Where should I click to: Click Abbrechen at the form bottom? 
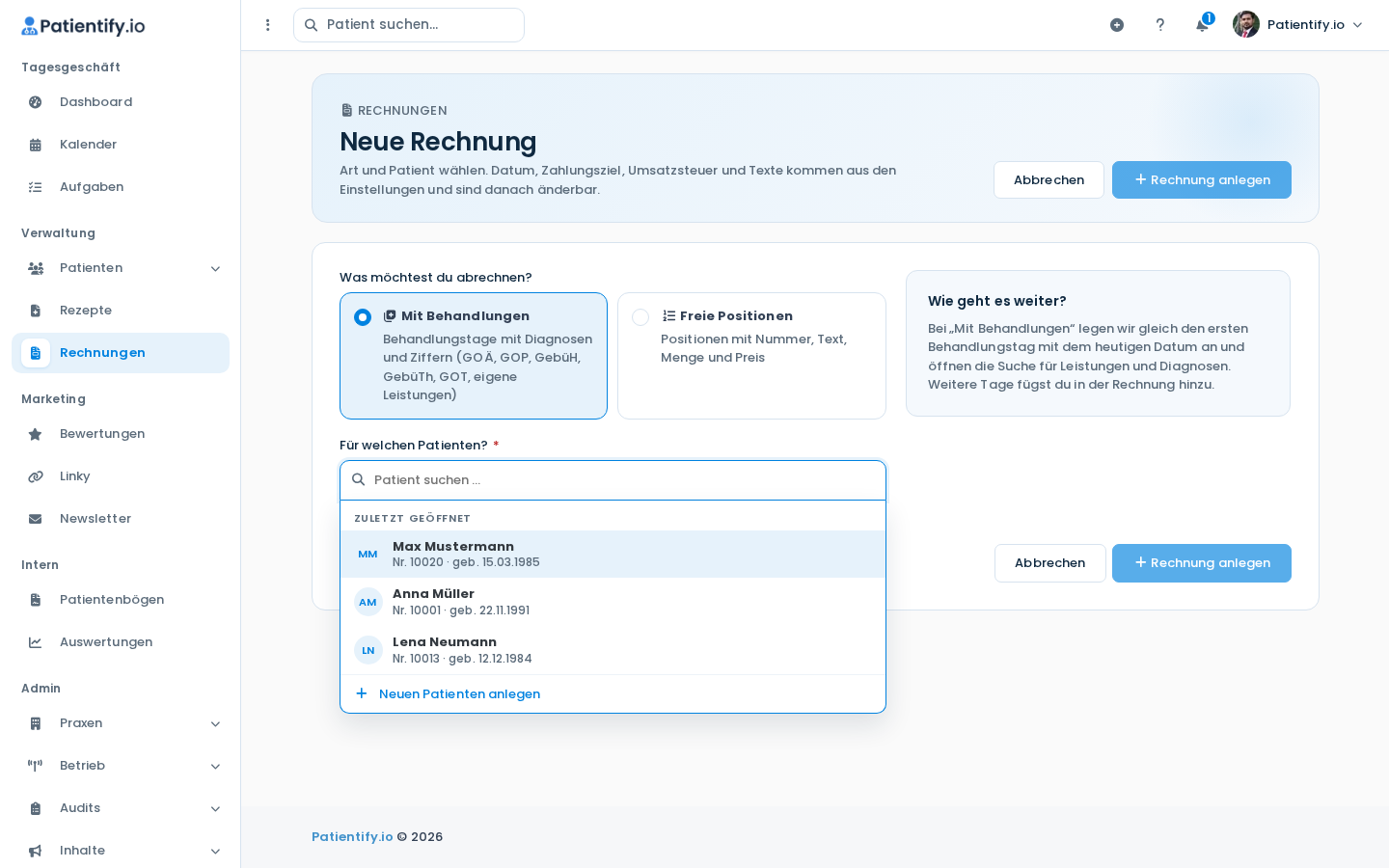pos(1050,563)
